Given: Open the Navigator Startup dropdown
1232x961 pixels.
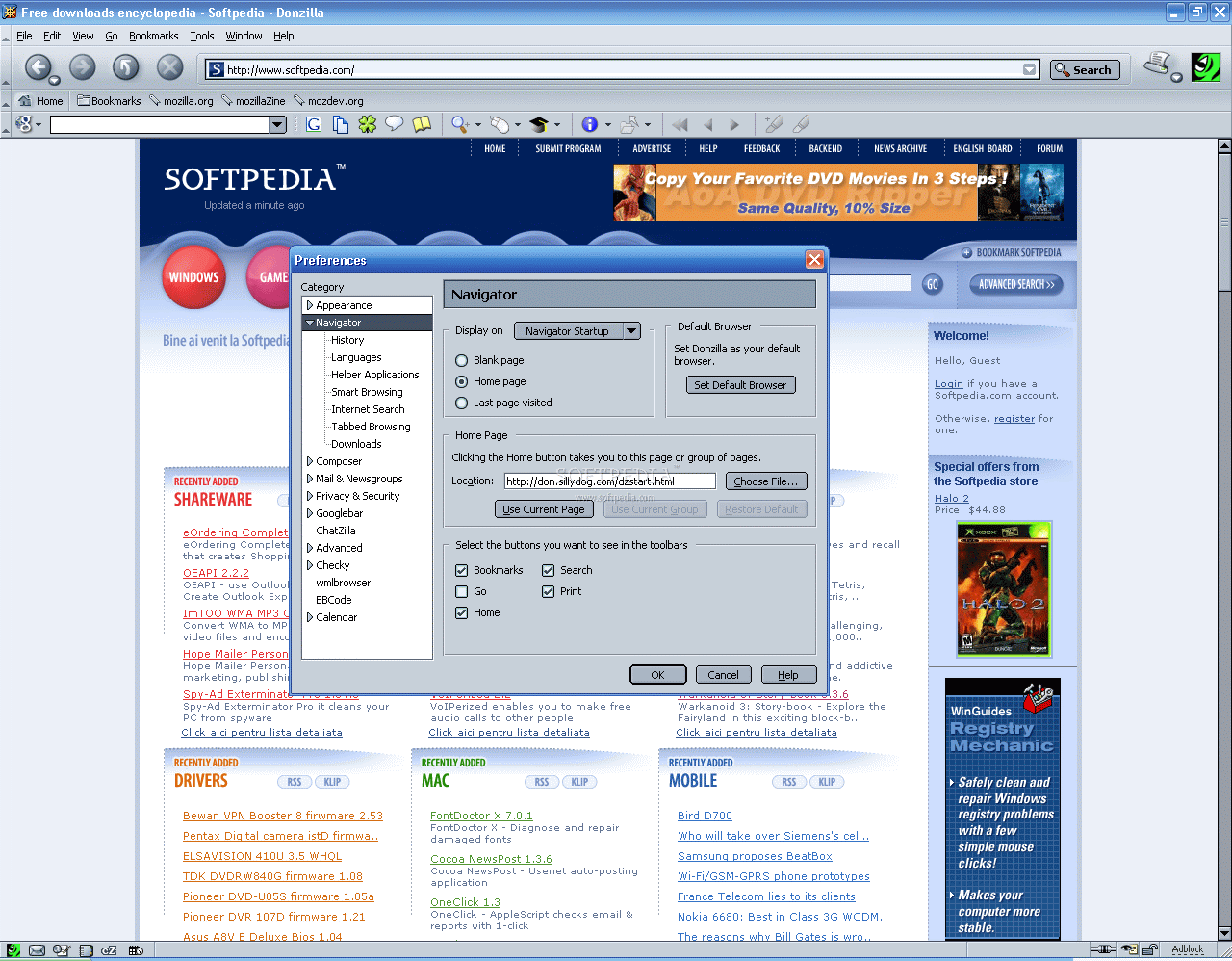Looking at the screenshot, I should (x=577, y=330).
